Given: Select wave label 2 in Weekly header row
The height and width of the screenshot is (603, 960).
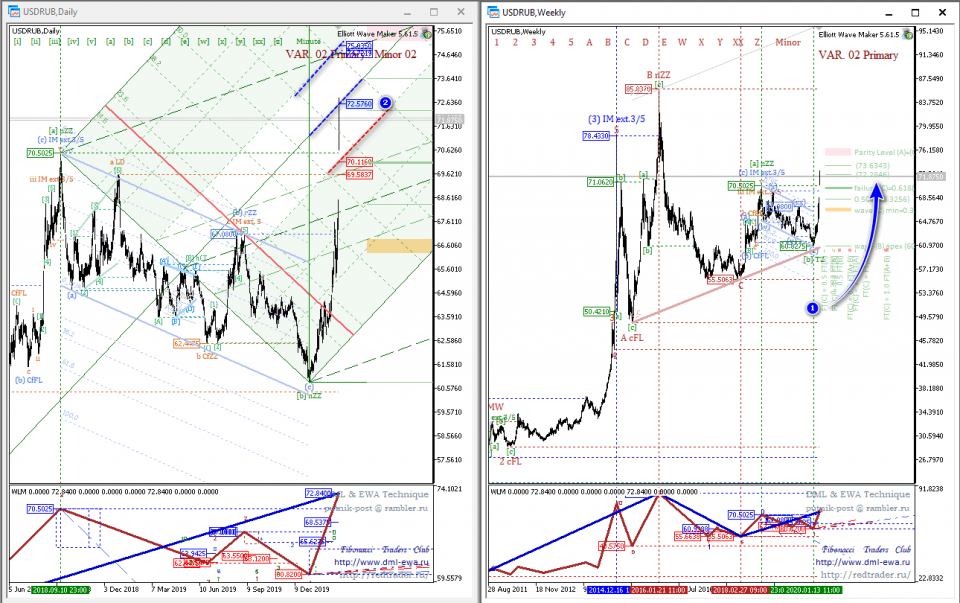Looking at the screenshot, I should pos(515,42).
